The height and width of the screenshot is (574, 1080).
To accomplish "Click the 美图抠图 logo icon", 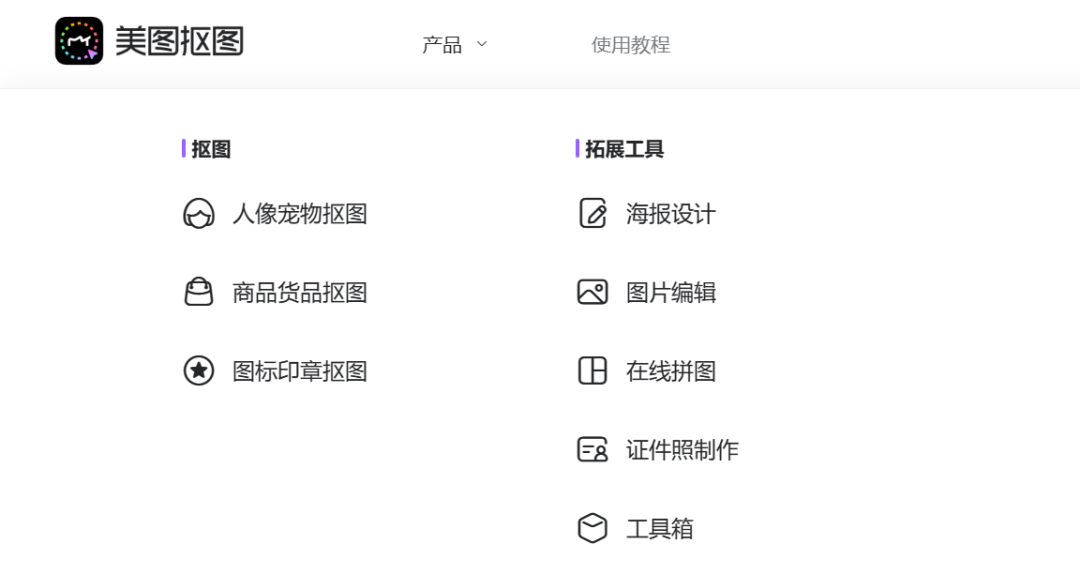I will (79, 41).
